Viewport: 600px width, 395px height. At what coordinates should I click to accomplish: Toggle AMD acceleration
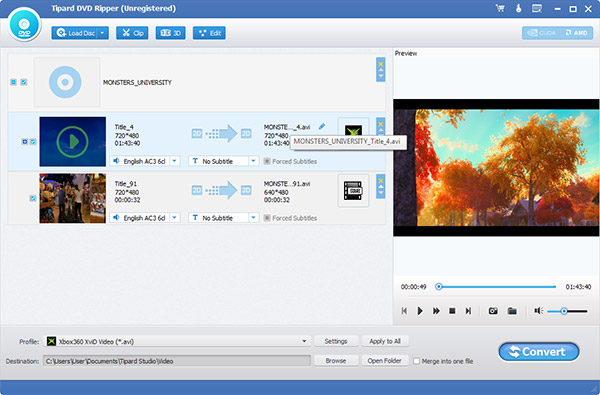[x=576, y=33]
